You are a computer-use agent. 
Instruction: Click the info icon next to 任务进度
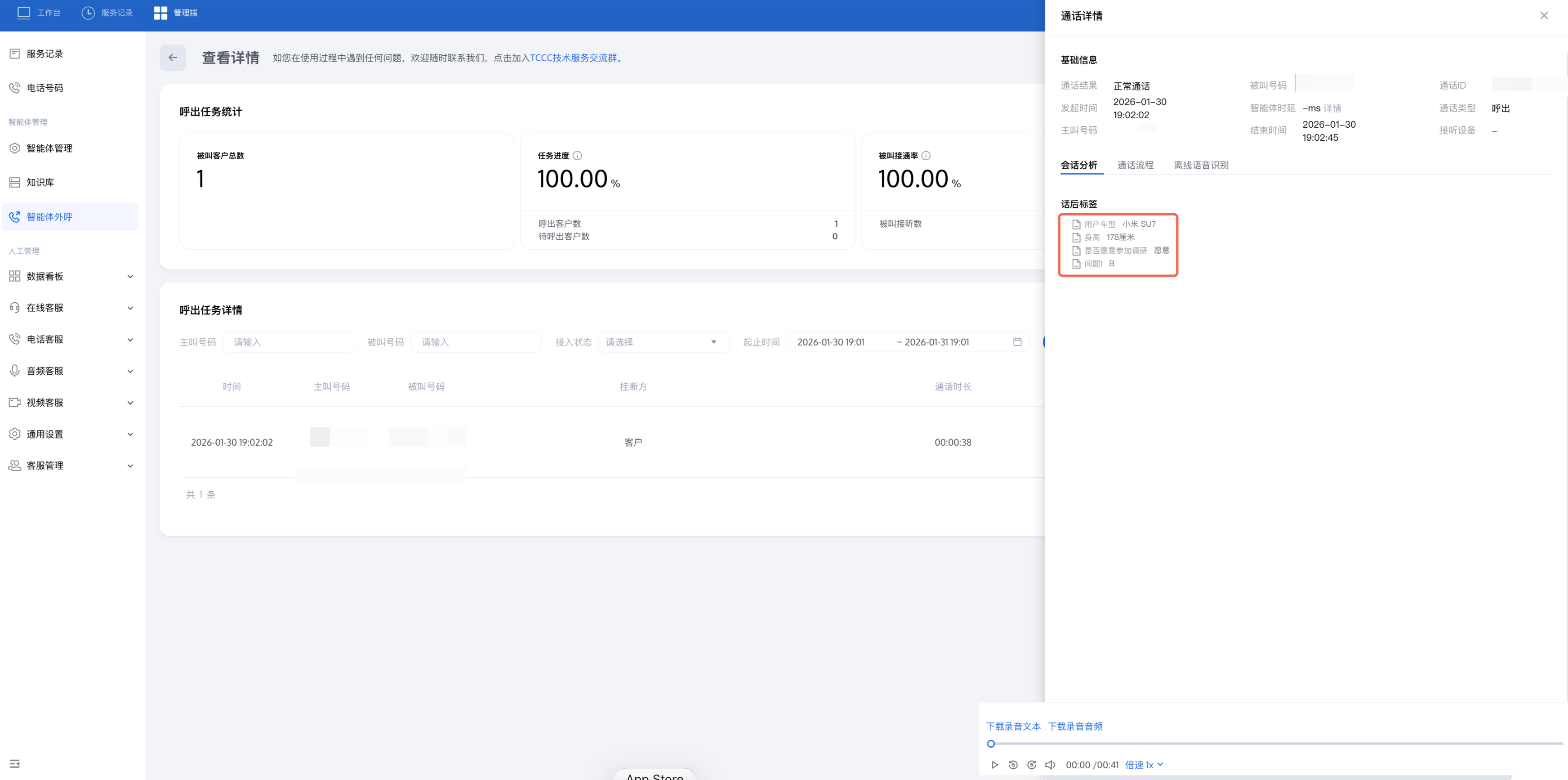577,156
